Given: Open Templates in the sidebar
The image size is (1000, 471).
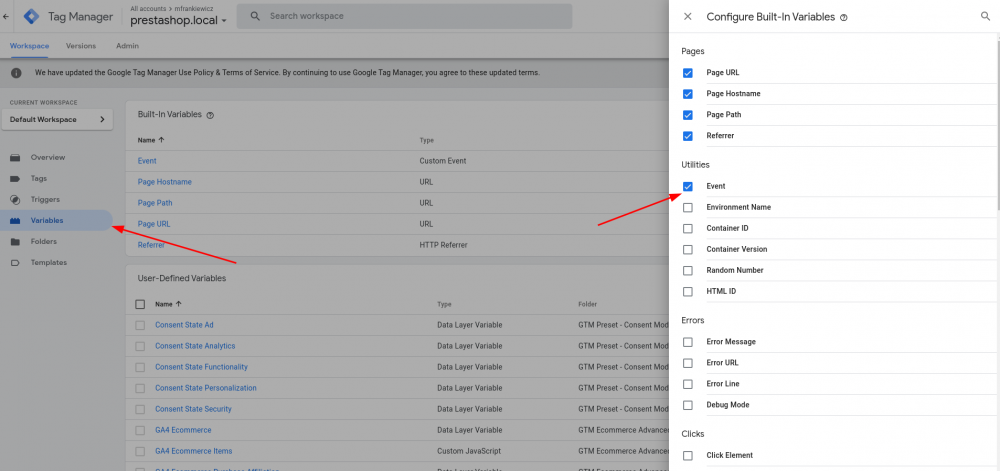Looking at the screenshot, I should click(x=49, y=262).
